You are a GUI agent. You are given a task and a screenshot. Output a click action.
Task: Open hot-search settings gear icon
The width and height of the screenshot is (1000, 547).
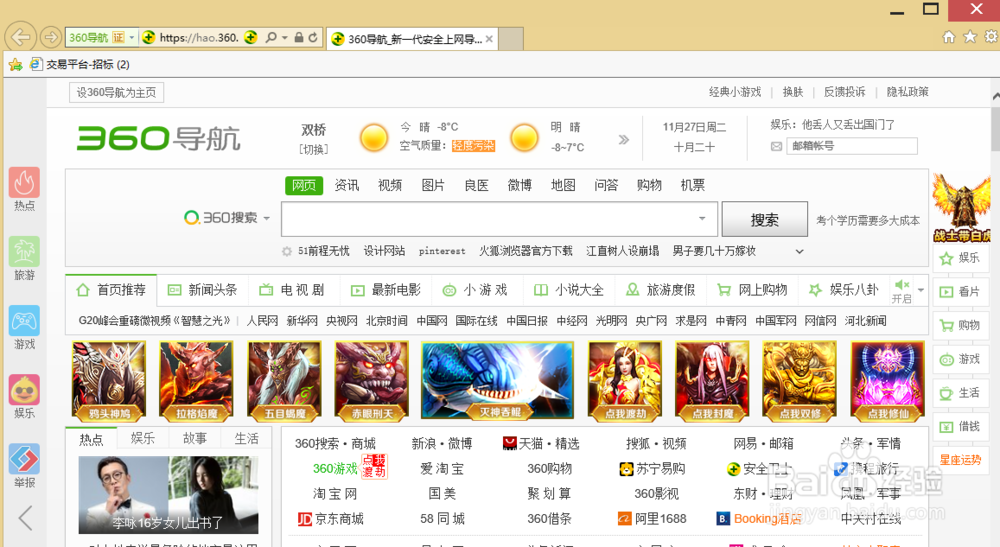point(287,251)
